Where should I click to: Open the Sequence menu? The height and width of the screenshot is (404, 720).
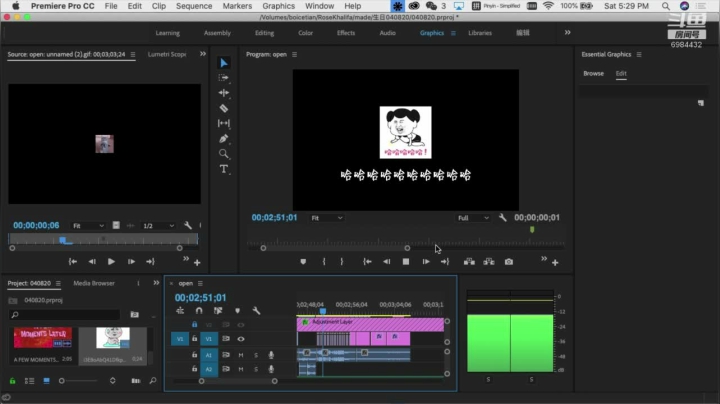(194, 6)
